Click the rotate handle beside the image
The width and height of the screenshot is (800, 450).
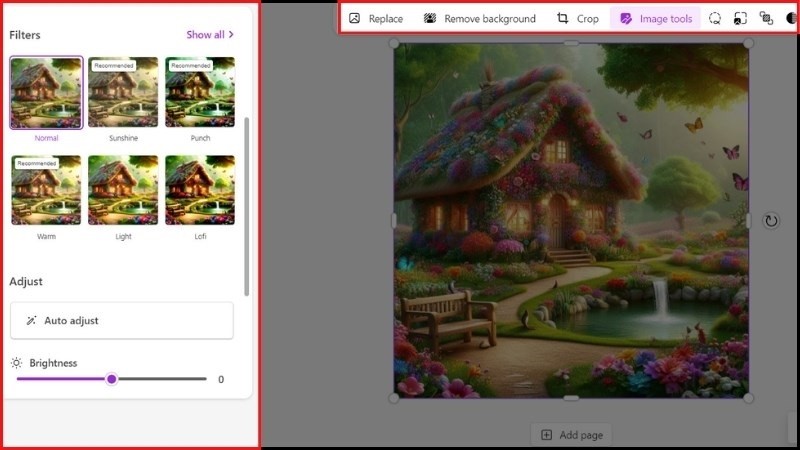771,220
